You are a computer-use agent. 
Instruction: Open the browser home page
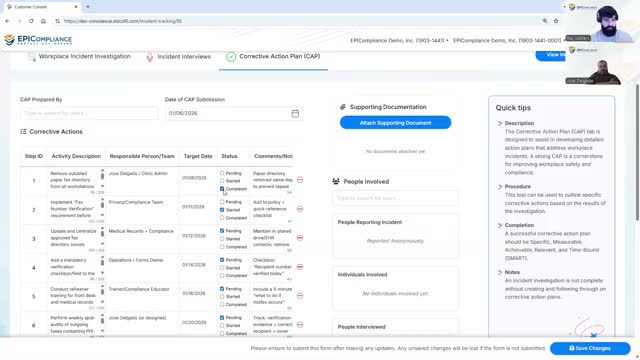click(x=43, y=21)
